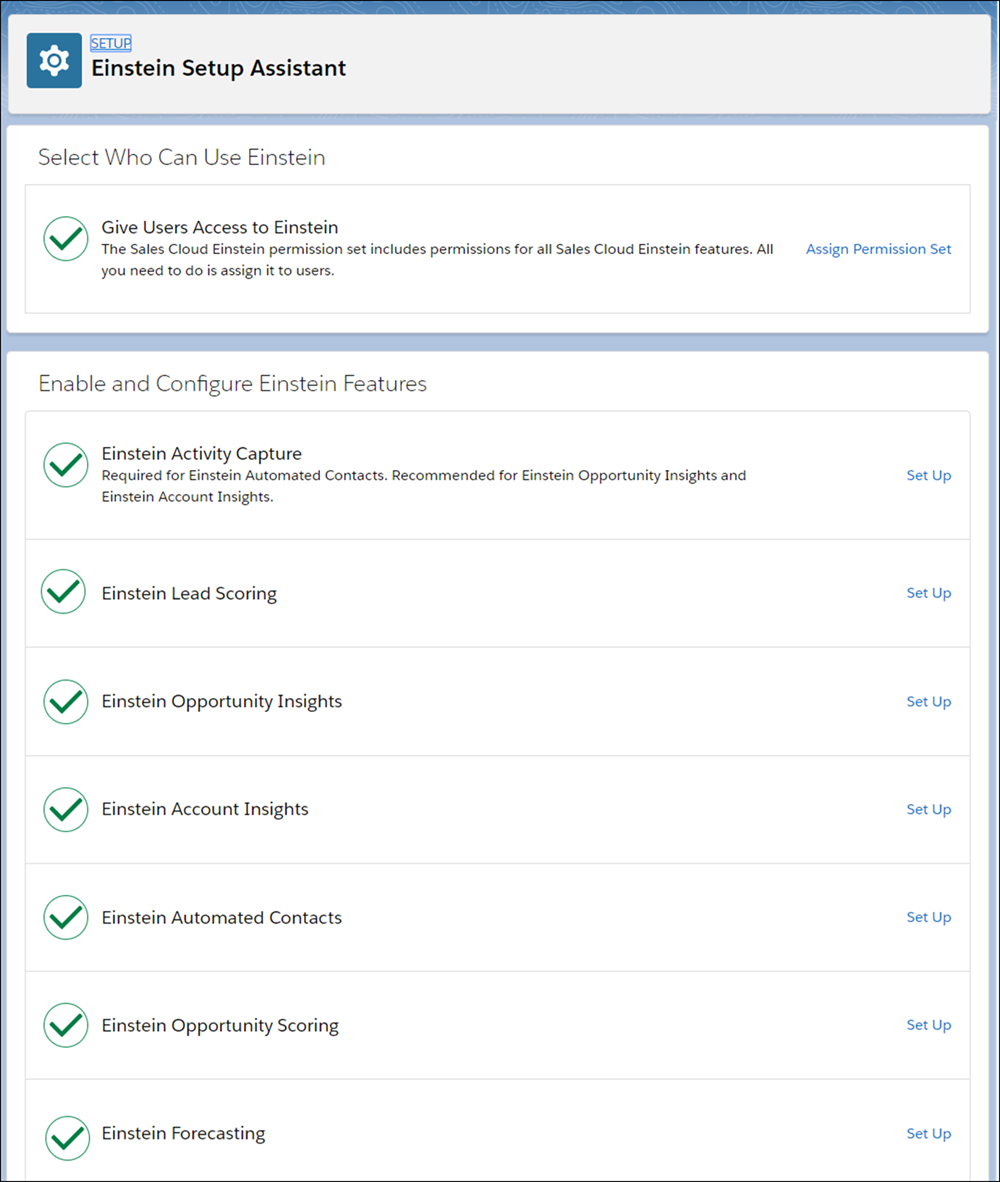The height and width of the screenshot is (1182, 1000).
Task: Click checkmark icon beside Einstein Forecasting
Action: [67, 1138]
